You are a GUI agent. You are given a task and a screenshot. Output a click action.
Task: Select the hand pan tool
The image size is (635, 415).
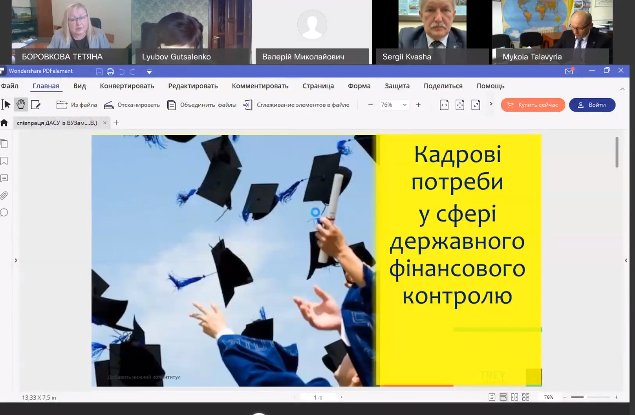(21, 104)
